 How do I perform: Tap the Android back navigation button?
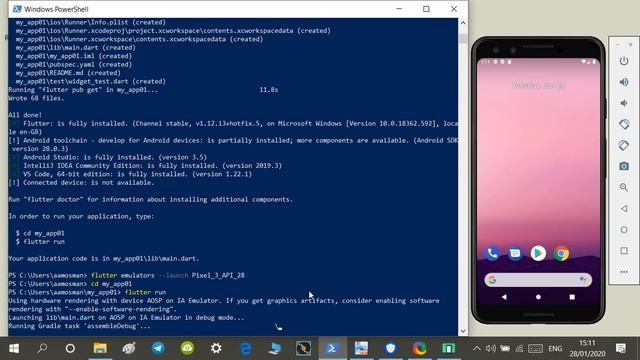pyautogui.click(x=504, y=297)
